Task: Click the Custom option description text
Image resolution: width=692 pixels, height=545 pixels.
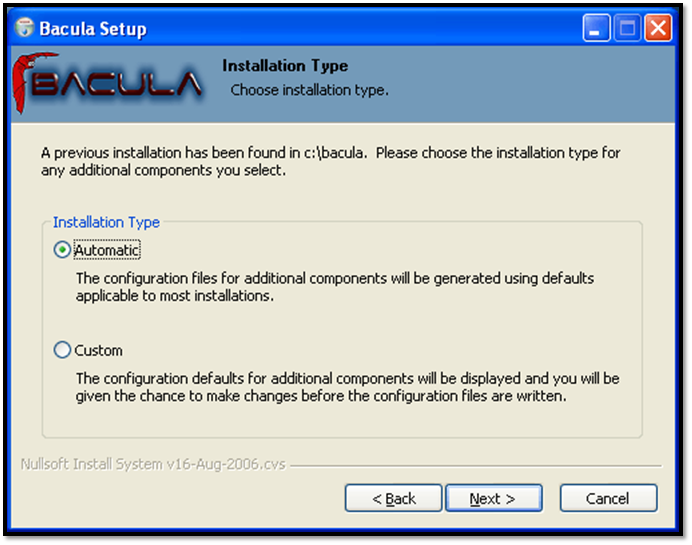Action: click(x=347, y=387)
